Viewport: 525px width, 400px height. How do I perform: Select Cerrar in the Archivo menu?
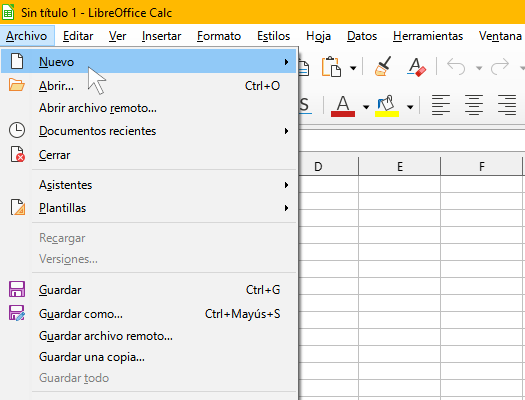tap(149, 155)
